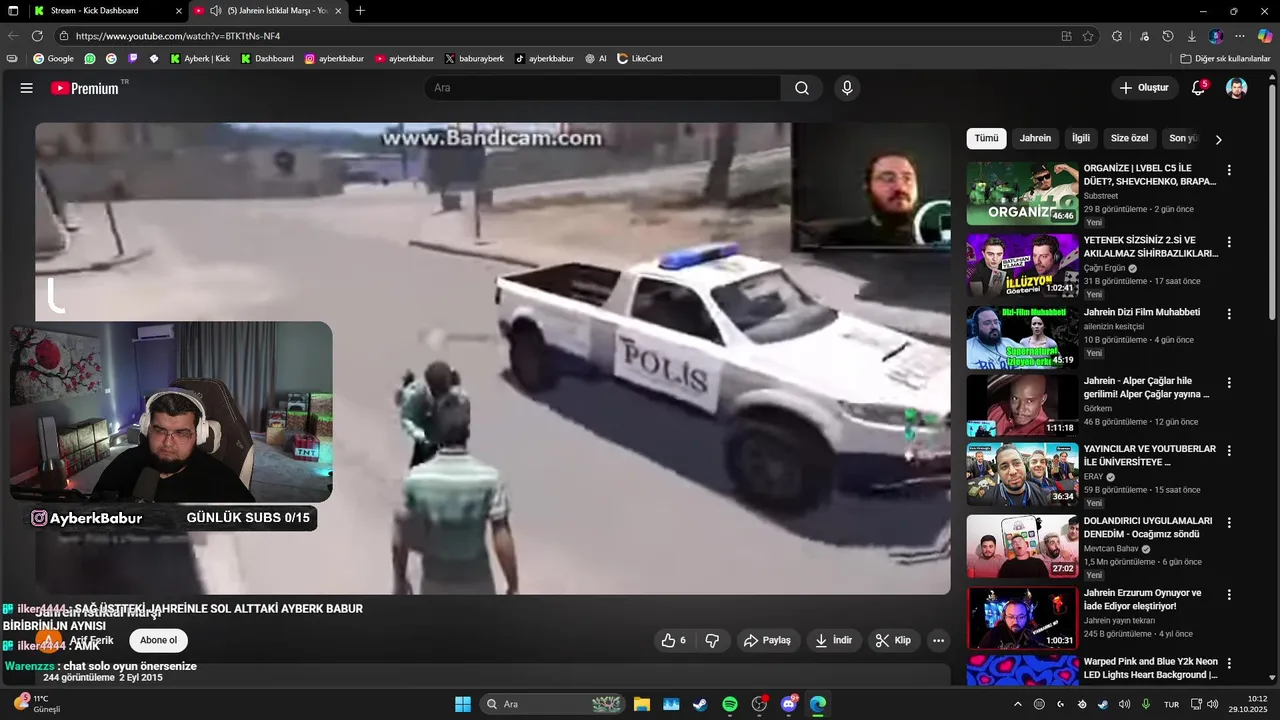Viewport: 1280px width, 720px height.
Task: Show next filter chips arrow
Action: (x=1218, y=139)
